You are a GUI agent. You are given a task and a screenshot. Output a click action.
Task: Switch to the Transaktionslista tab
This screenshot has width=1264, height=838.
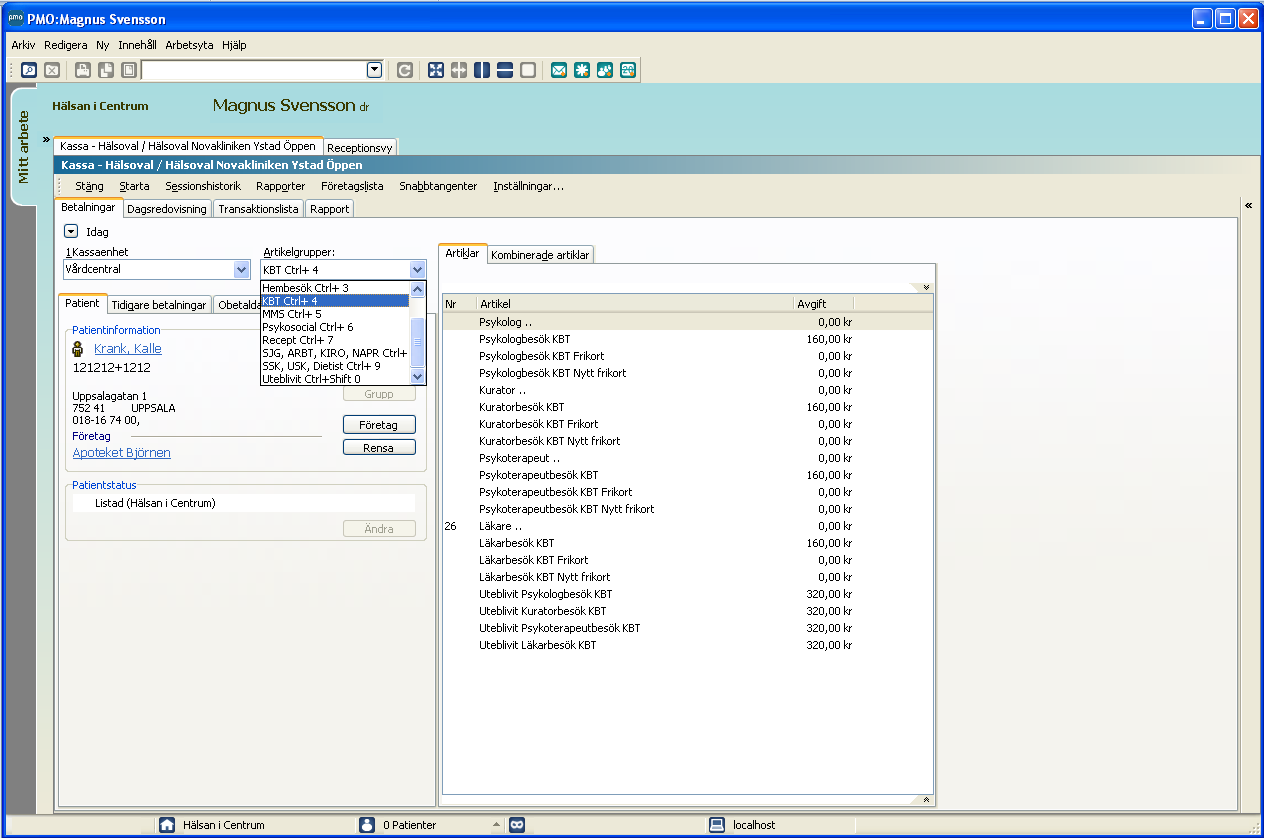click(259, 209)
